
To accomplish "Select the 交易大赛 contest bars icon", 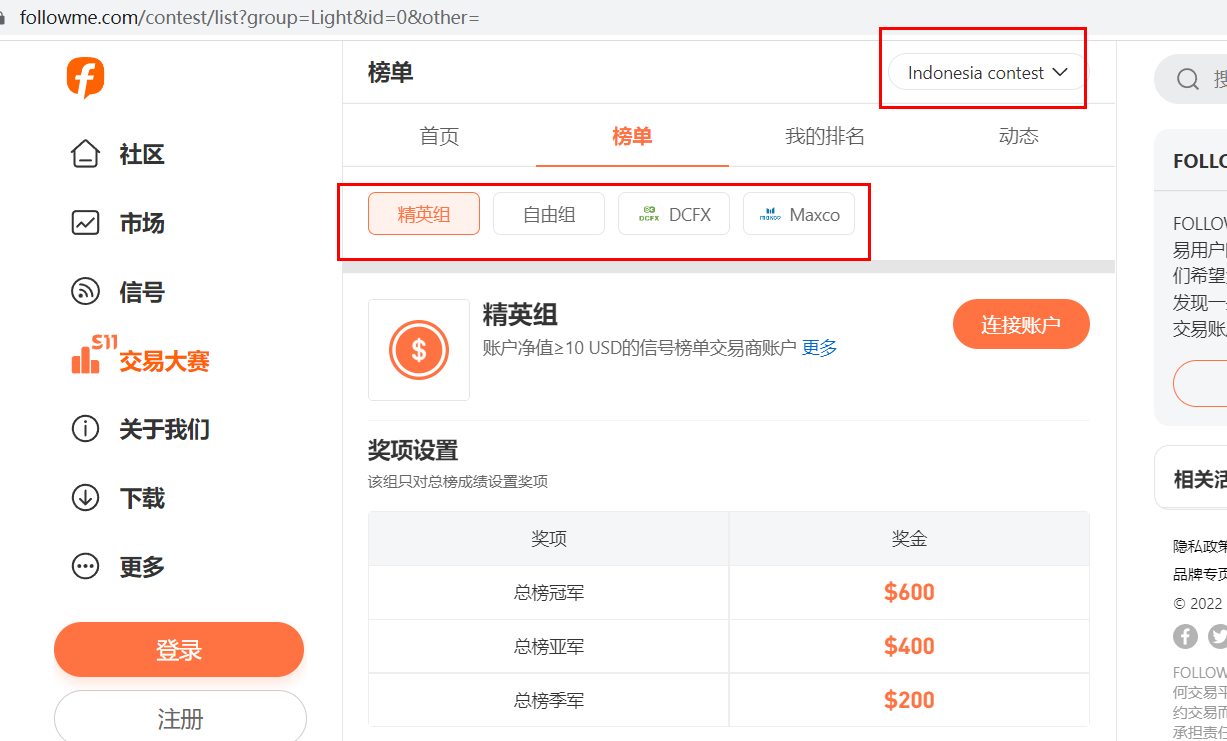I will pyautogui.click(x=86, y=356).
